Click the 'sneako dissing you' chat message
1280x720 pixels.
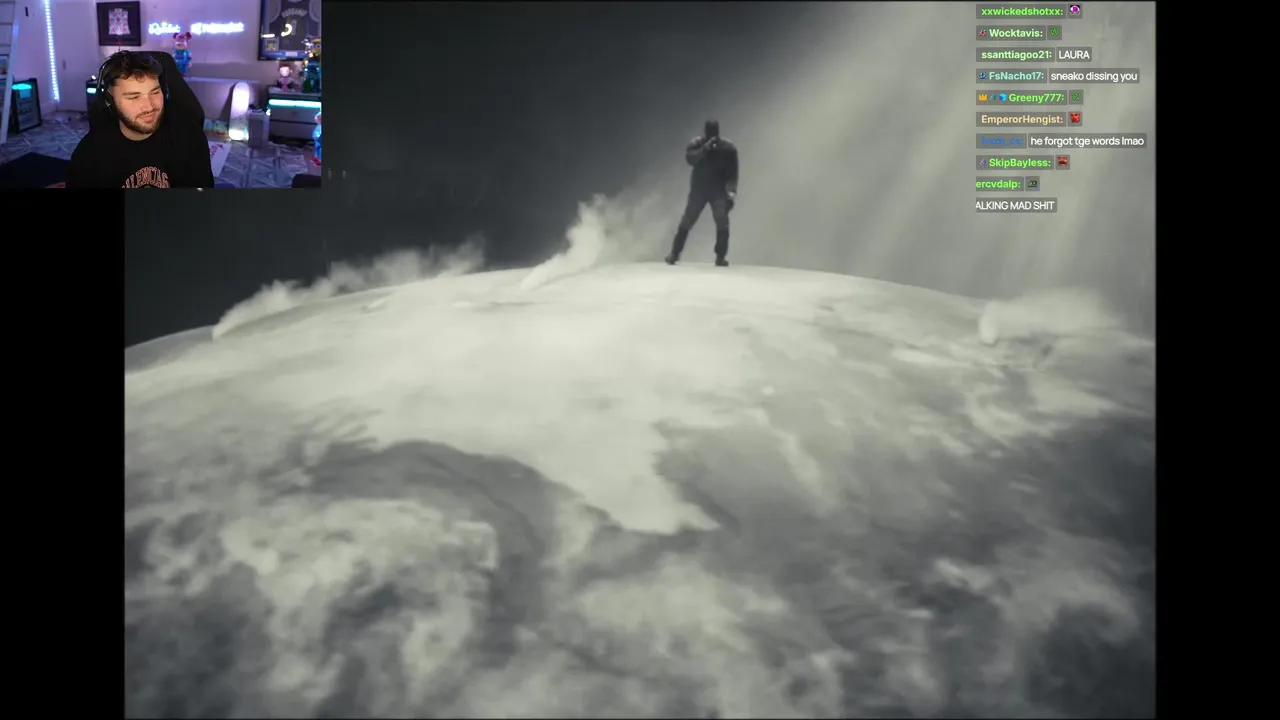click(1094, 76)
